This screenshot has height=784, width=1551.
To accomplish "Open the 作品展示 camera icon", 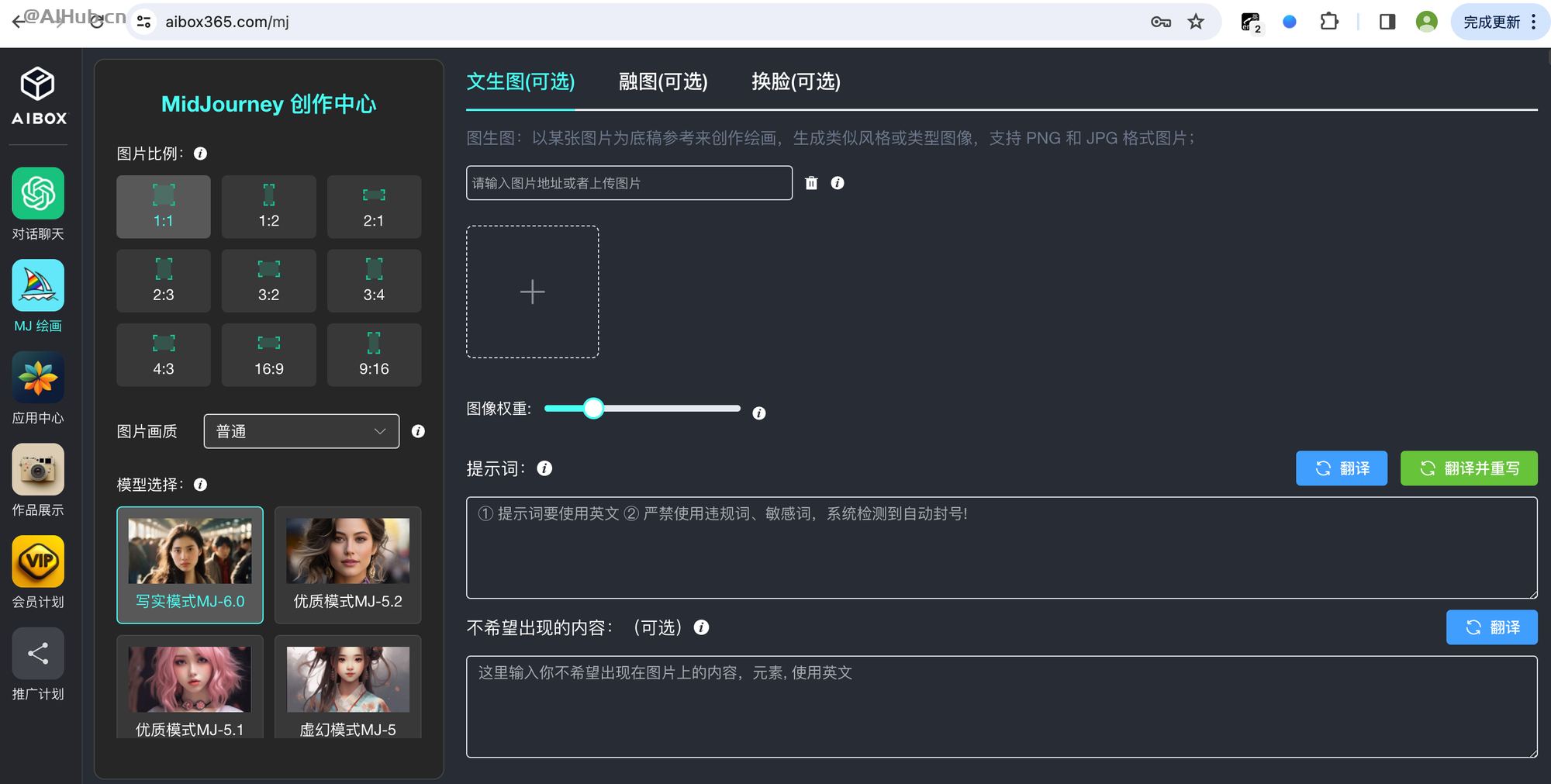I will (x=38, y=469).
